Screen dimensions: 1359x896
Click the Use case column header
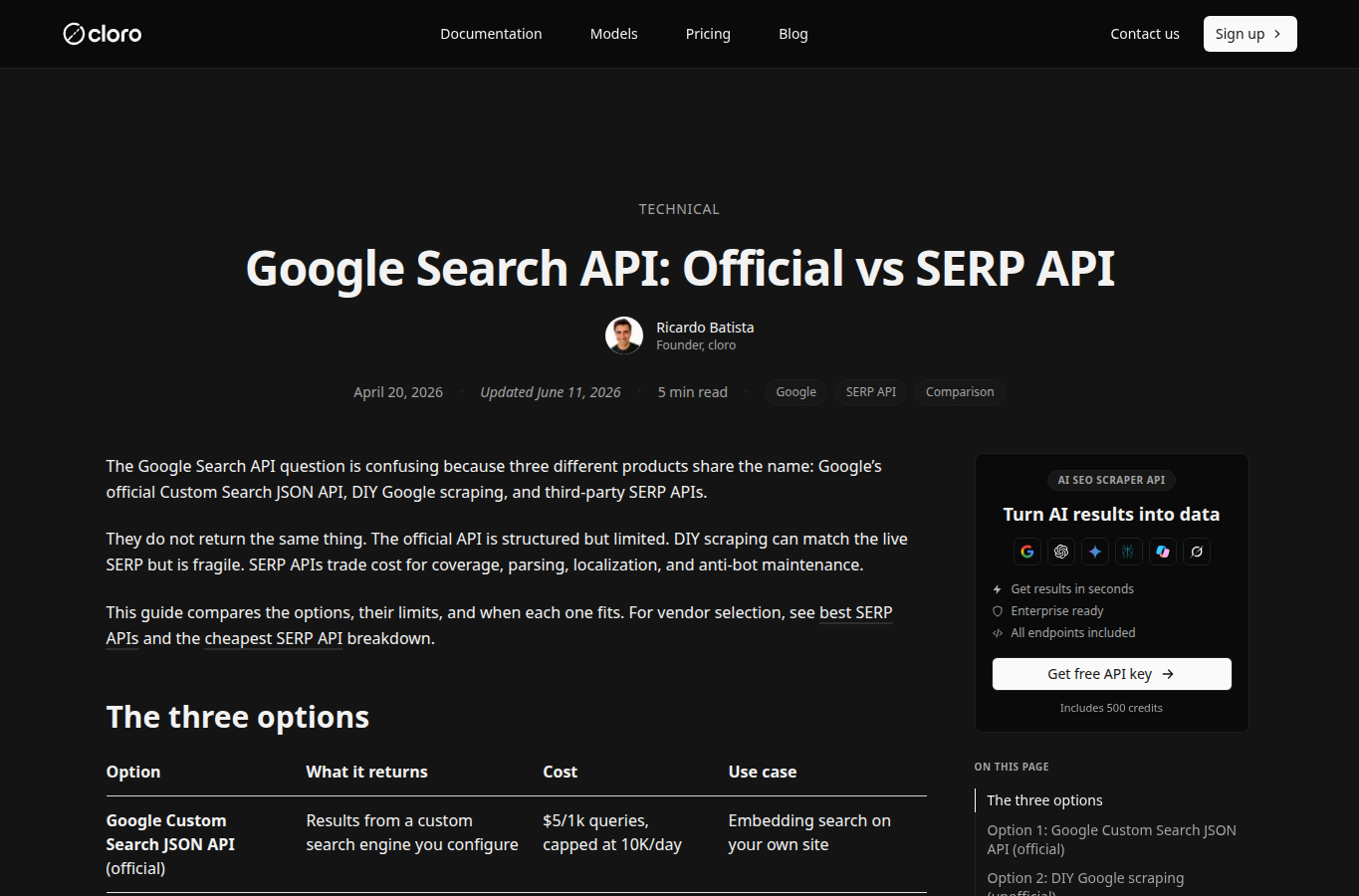pos(762,772)
